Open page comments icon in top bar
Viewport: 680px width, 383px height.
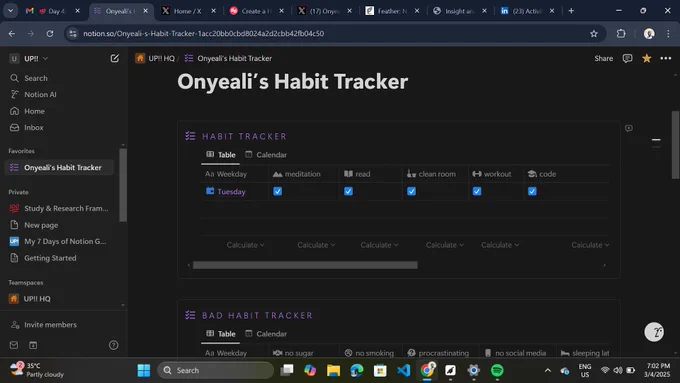point(627,58)
